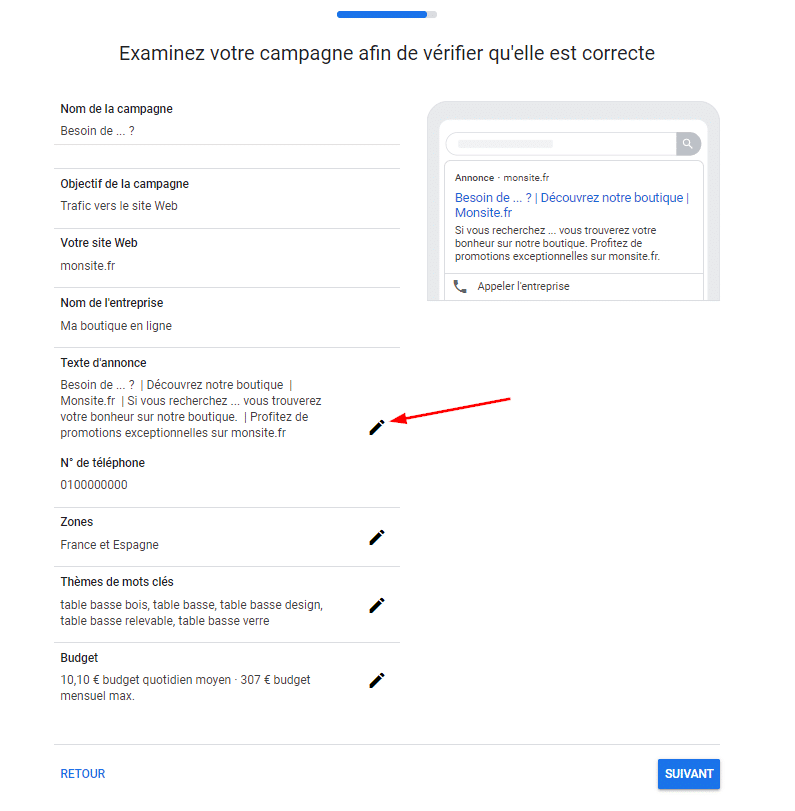Edit the keyword themes with pencil icon
Viewport: 795px width, 811px height.
[x=376, y=605]
